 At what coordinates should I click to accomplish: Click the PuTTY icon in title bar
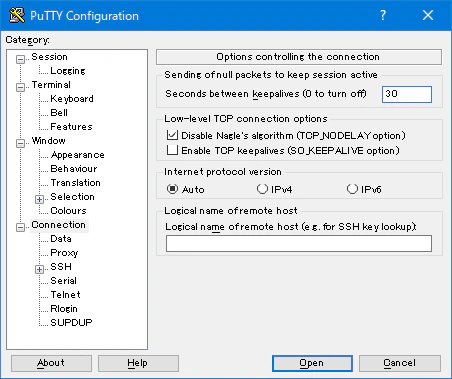(17, 15)
